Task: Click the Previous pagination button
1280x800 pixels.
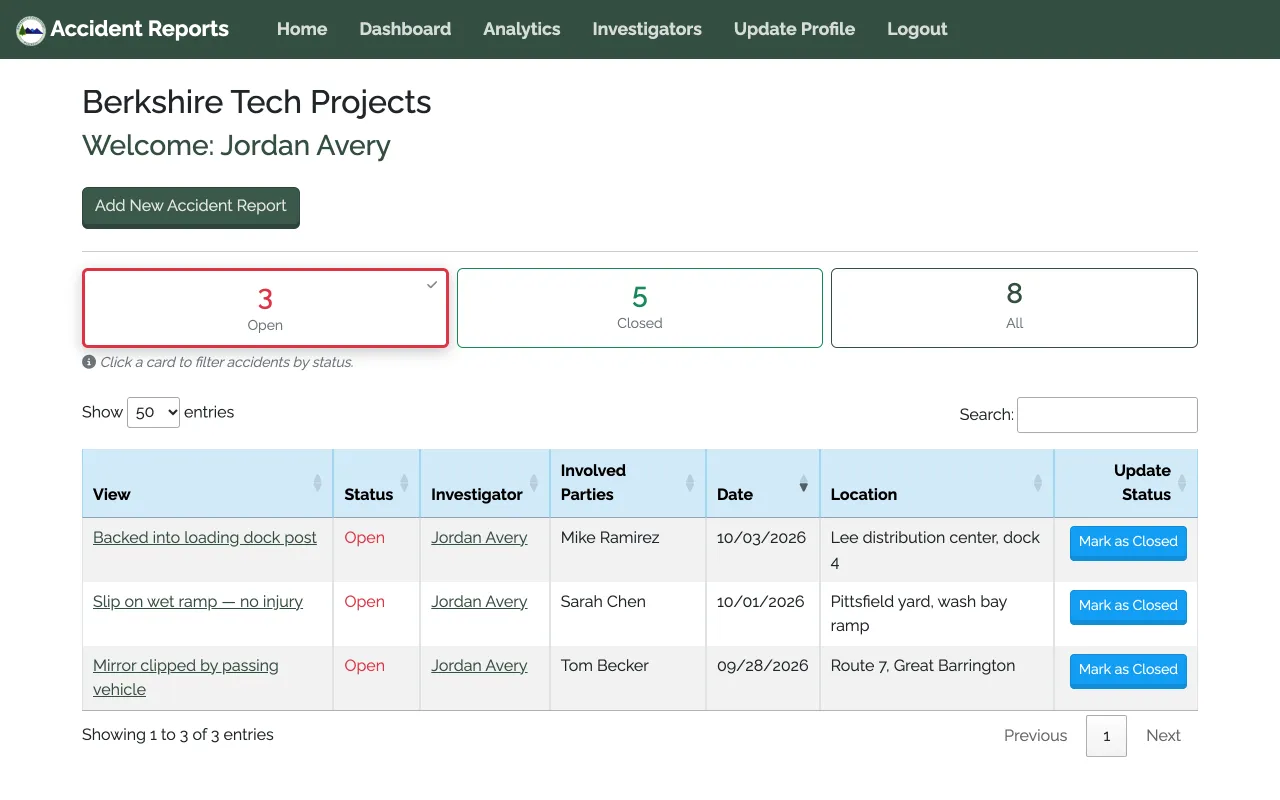Action: [1035, 735]
